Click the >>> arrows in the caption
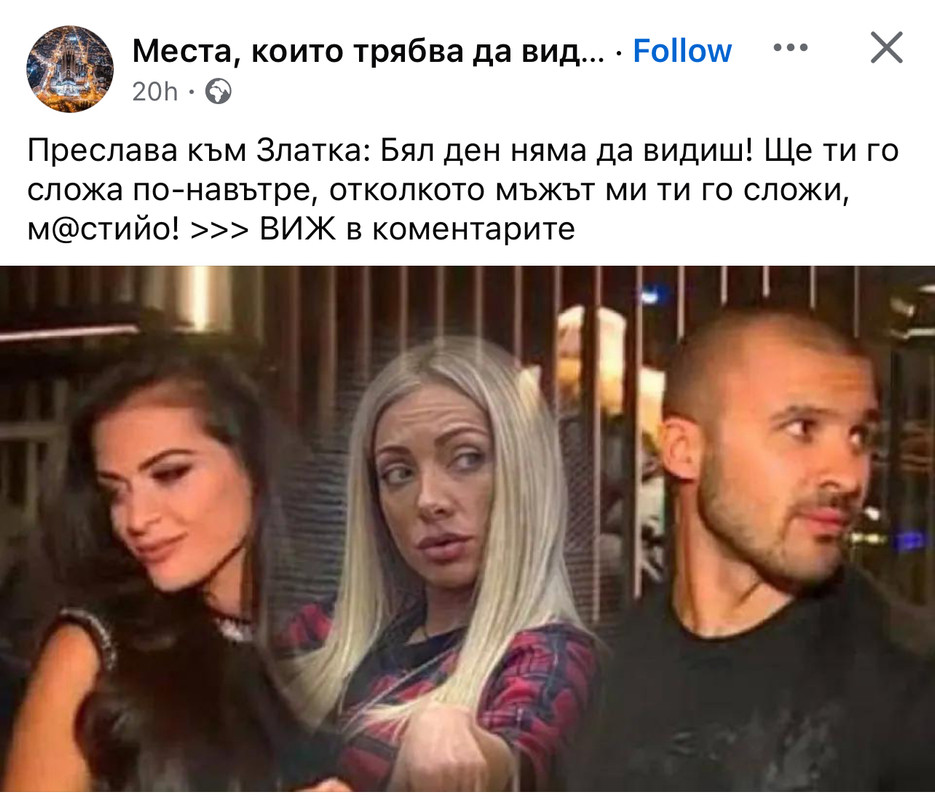 219,230
